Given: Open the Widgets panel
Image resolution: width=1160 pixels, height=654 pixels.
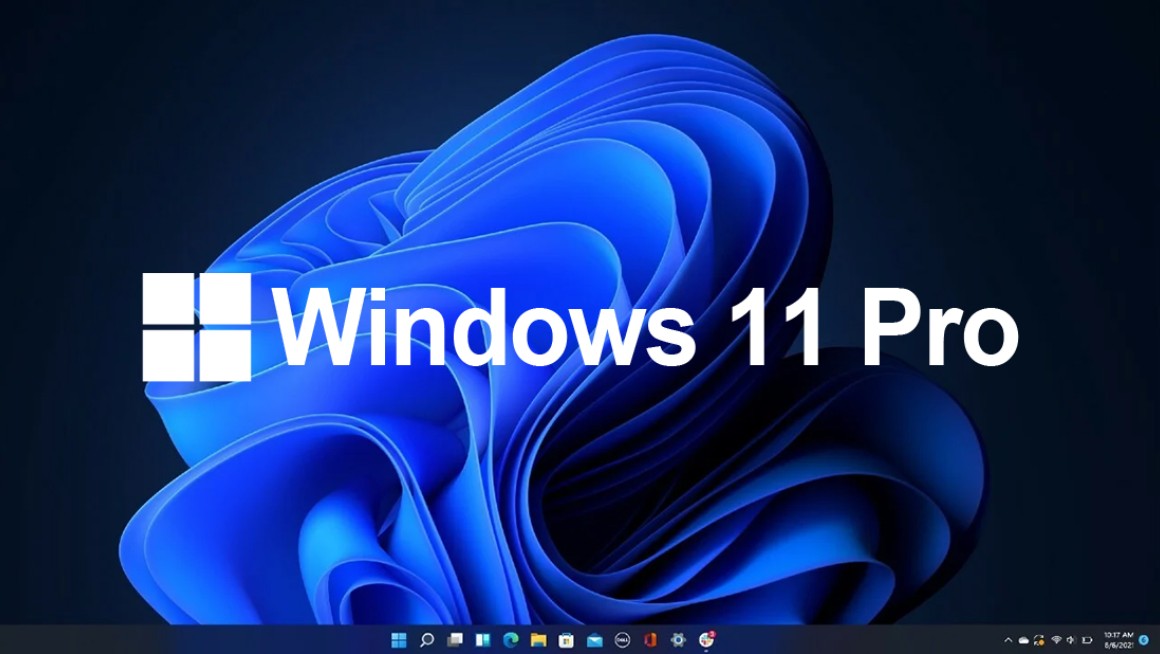Looking at the screenshot, I should coord(481,638).
